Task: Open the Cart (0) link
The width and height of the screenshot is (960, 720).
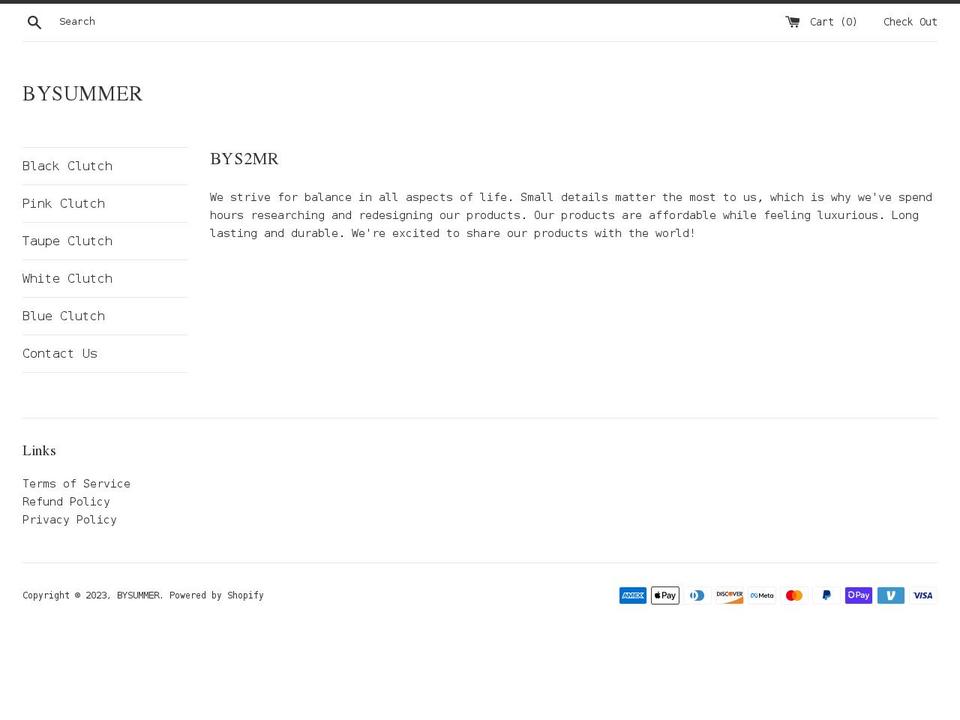Action: [821, 22]
